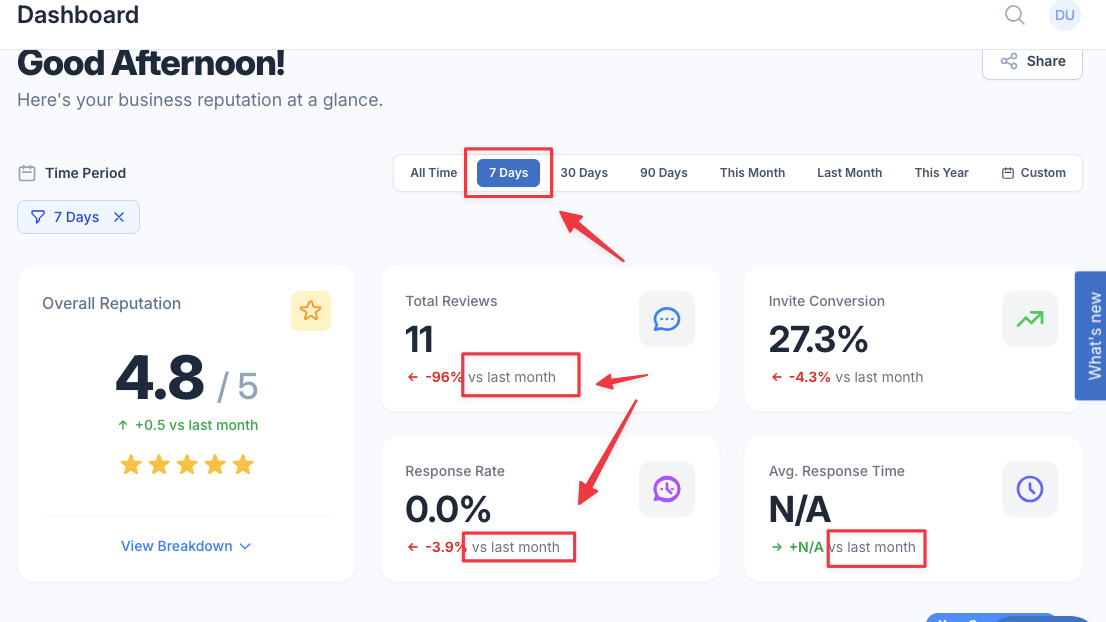Choose the This Year period

tap(941, 173)
